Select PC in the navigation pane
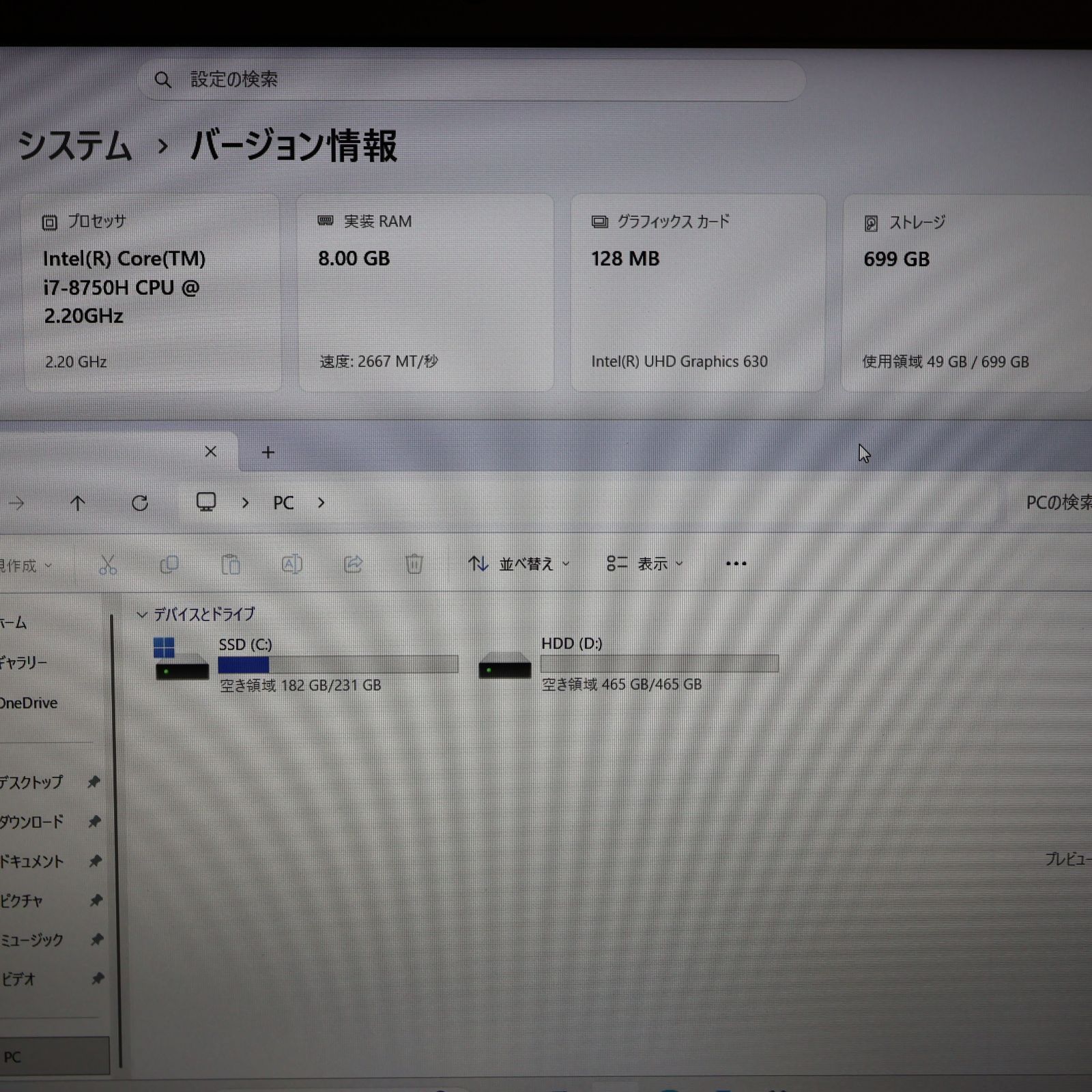 [x=55, y=1057]
